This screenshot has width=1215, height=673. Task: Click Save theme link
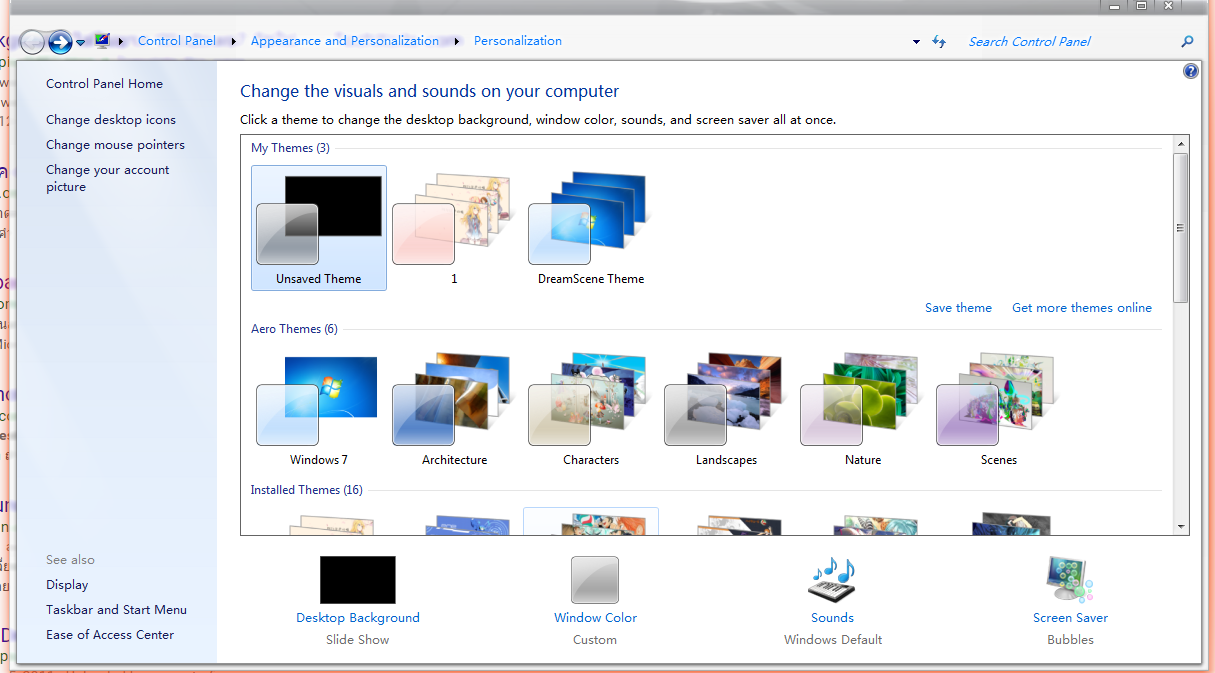[958, 308]
